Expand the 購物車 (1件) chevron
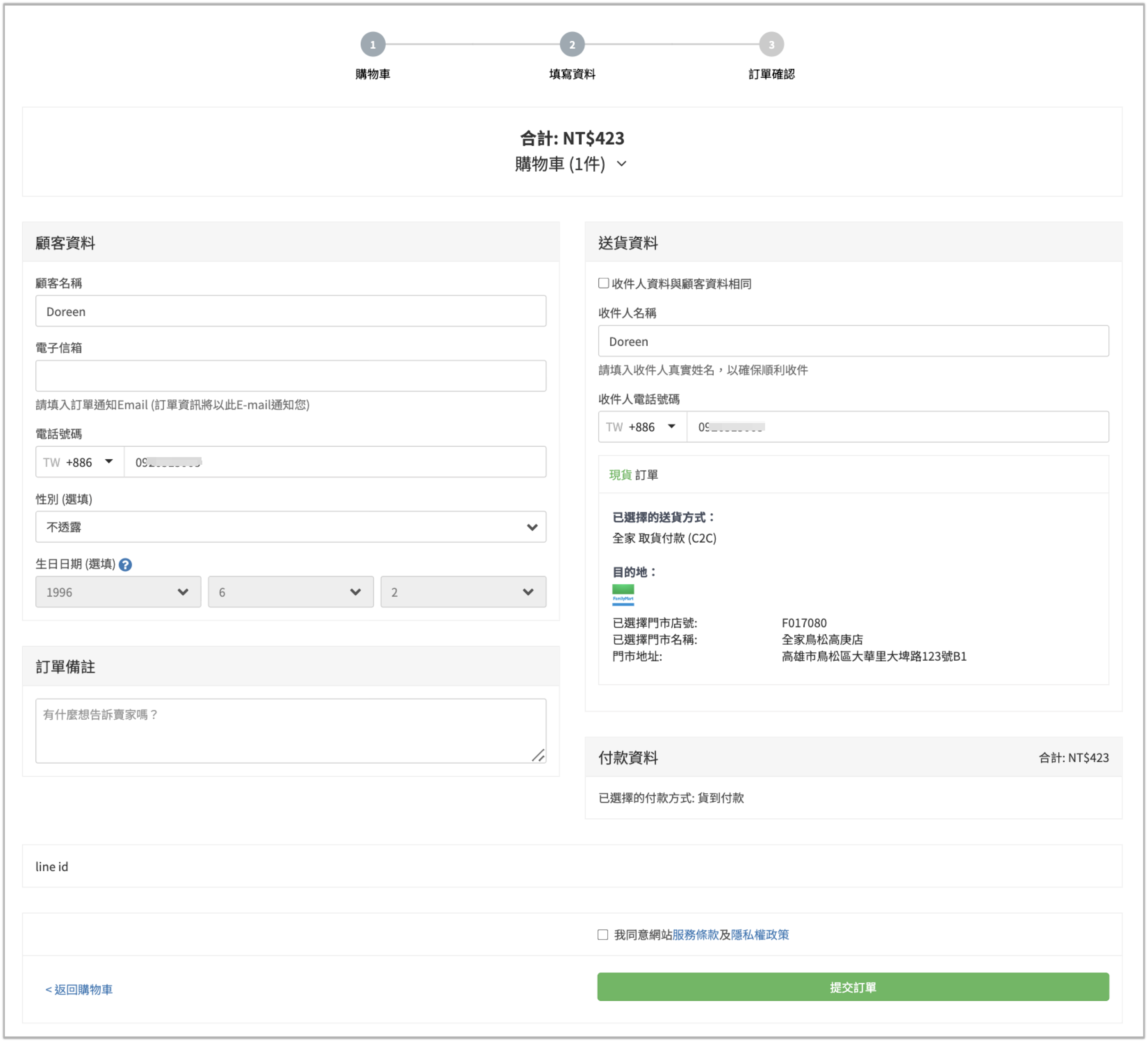Image resolution: width=1148 pixels, height=1042 pixels. pos(622,164)
